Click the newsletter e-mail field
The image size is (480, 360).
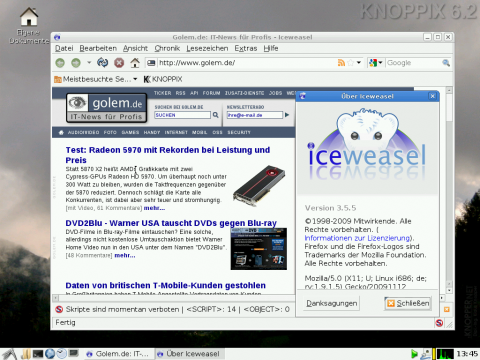255,115
